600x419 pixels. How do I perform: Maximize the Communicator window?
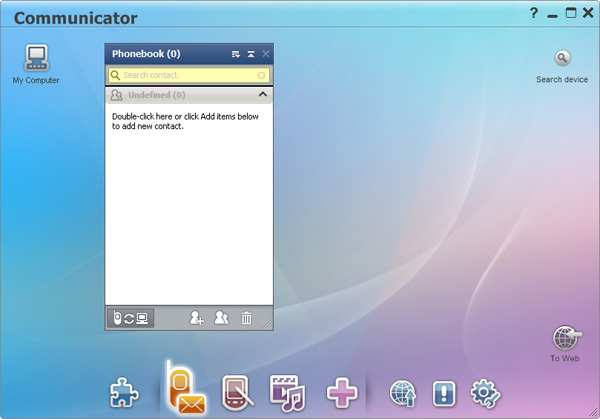coord(571,13)
